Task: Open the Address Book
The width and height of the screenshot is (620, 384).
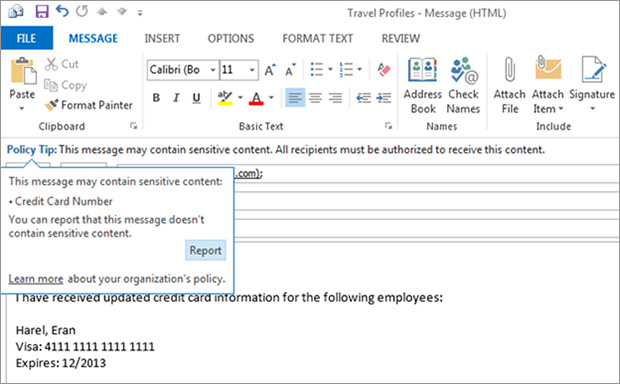Action: pos(422,85)
